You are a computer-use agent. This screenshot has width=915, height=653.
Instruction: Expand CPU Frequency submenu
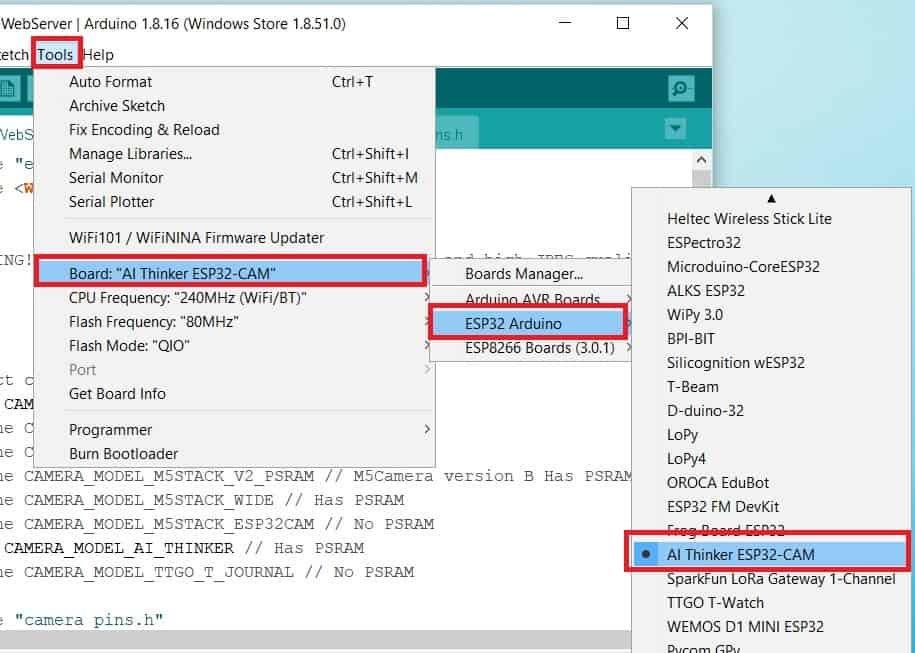click(x=235, y=298)
